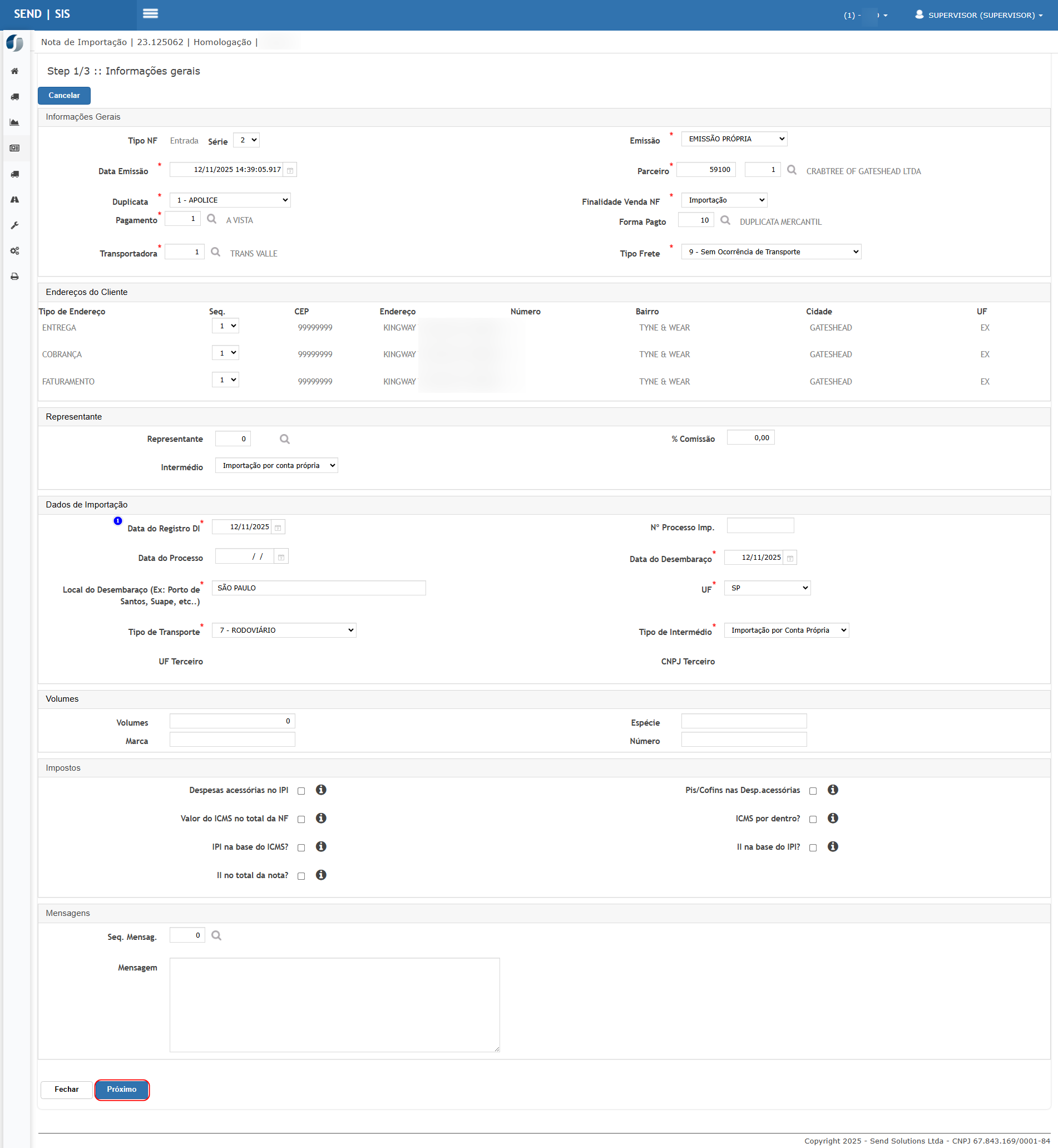The height and width of the screenshot is (1148, 1058).
Task: Toggle Pis/Cofins nas Desp.acessórias checkbox
Action: tap(812, 791)
